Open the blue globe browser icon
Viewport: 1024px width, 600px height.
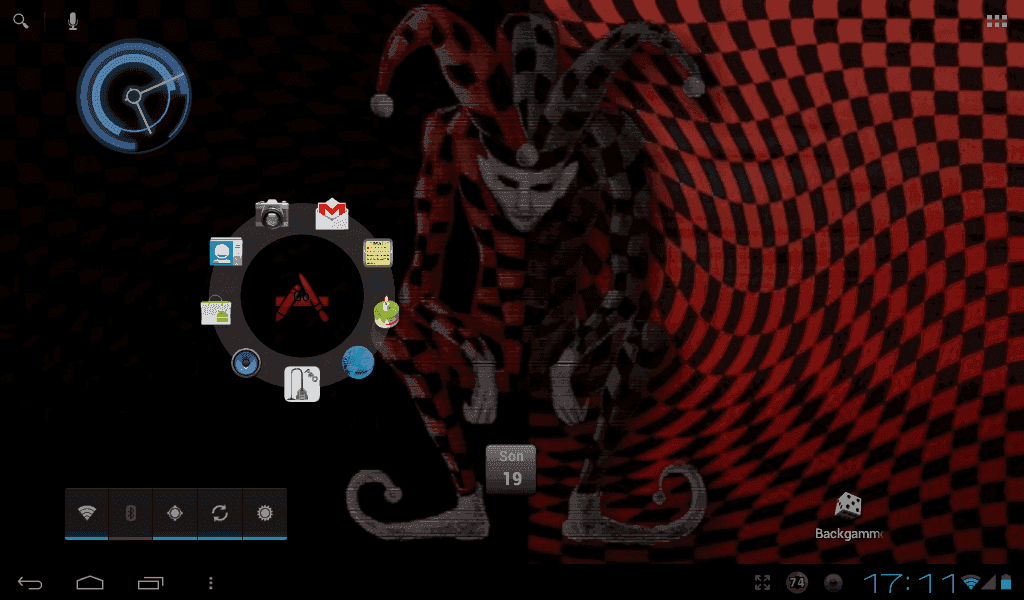pos(358,362)
